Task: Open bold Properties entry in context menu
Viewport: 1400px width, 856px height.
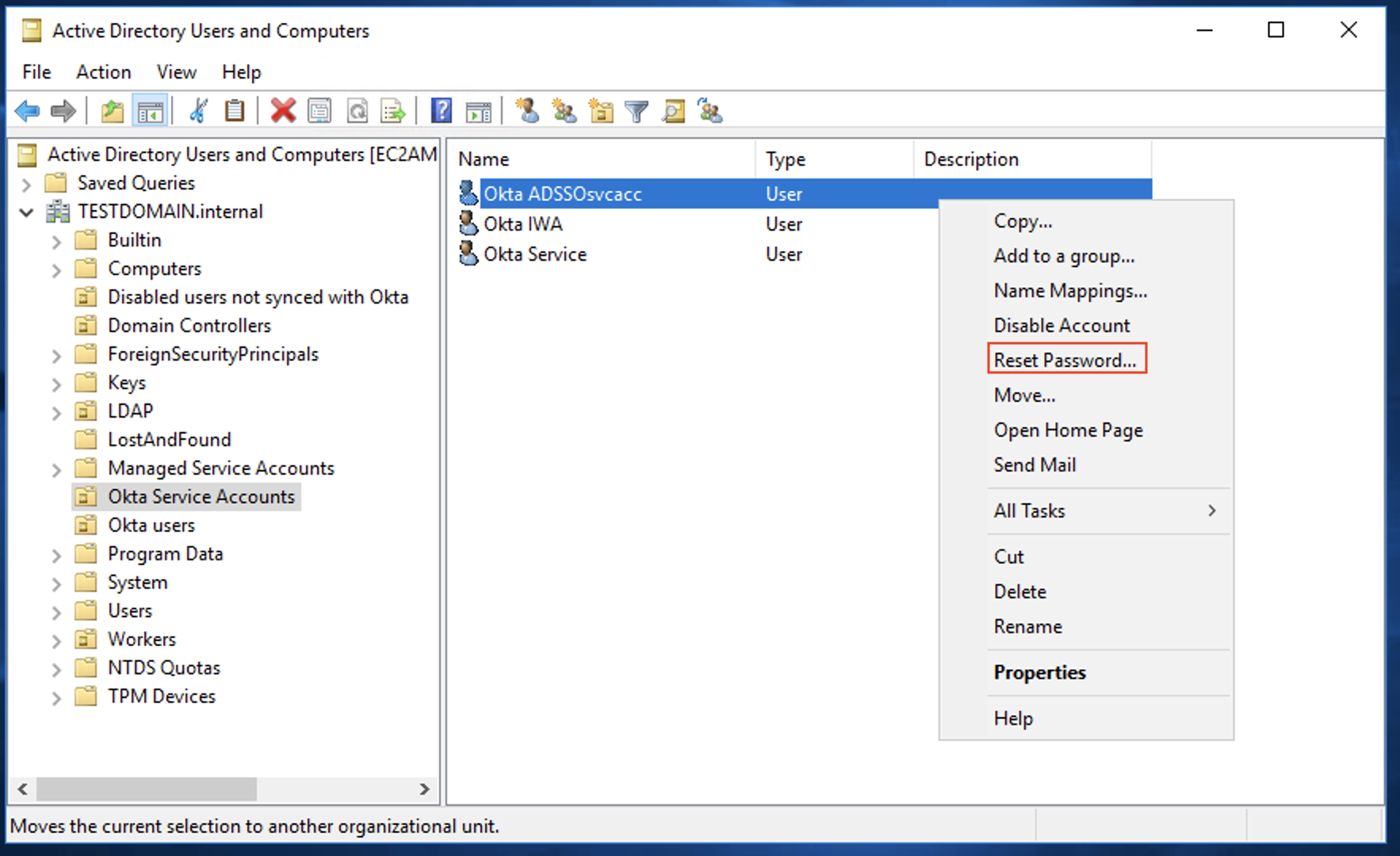Action: click(1039, 672)
